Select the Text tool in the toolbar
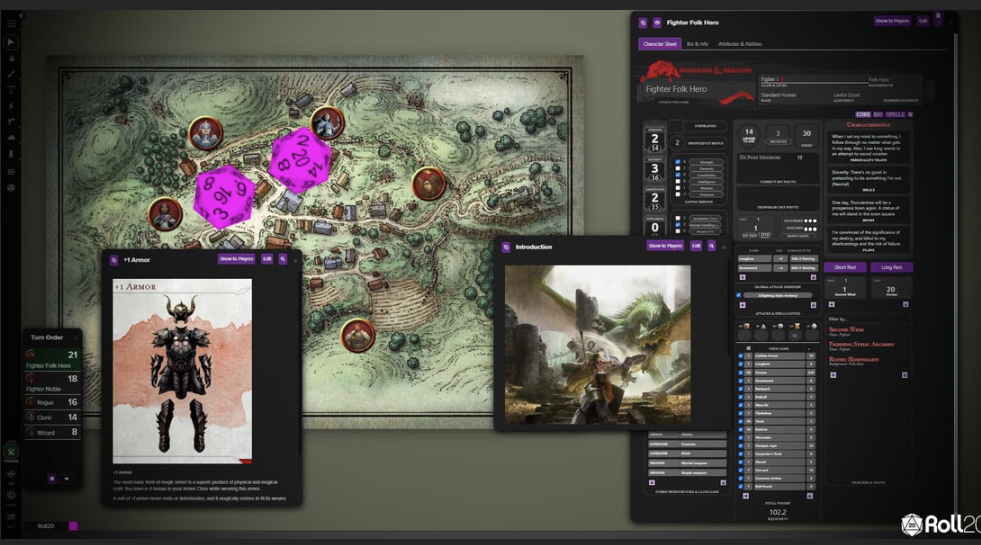Screen dimensions: 981x545 point(11,89)
